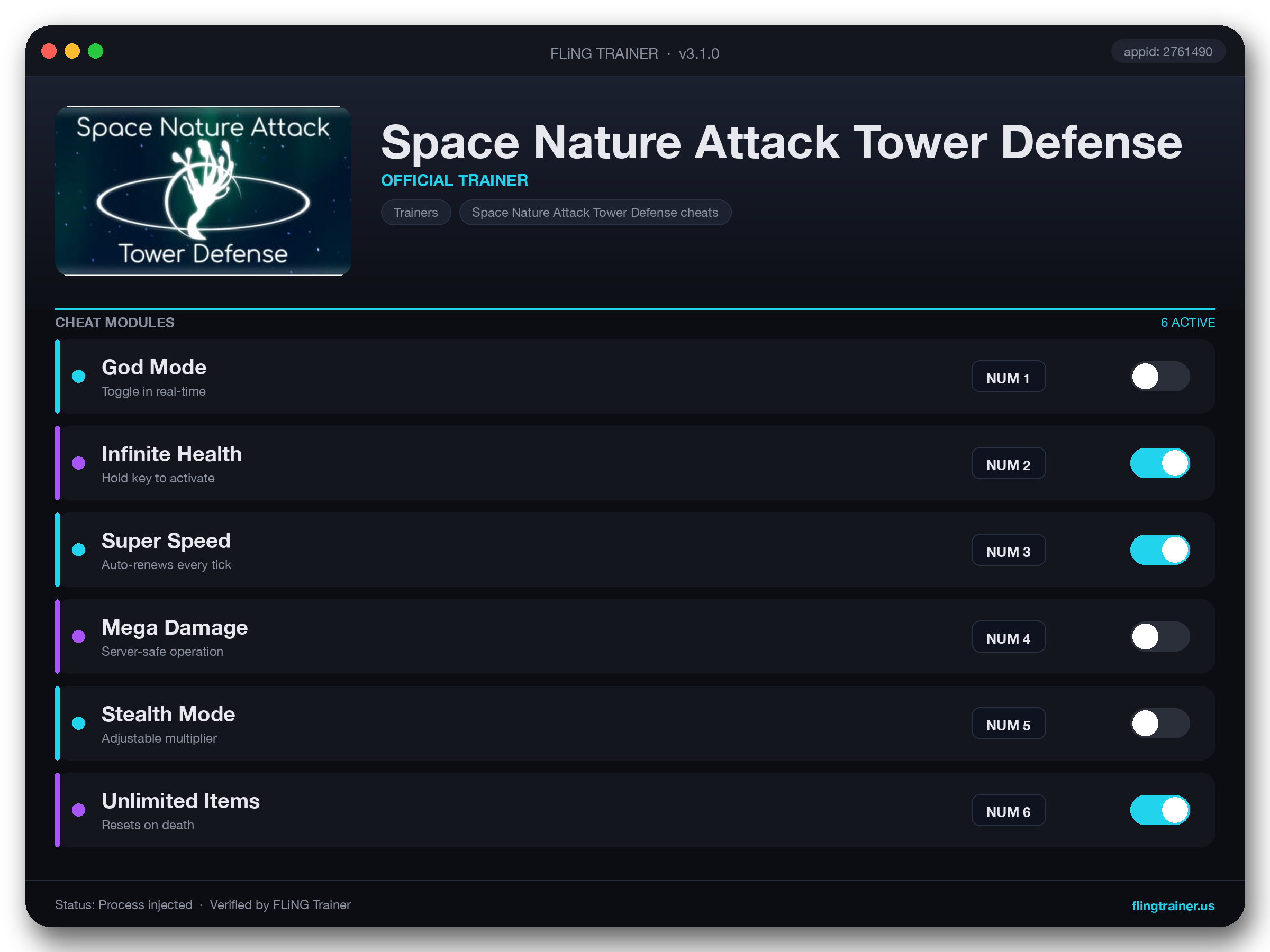Enable the Mega Damage toggle
Screen dimensions: 1270x952
[x=1160, y=636]
